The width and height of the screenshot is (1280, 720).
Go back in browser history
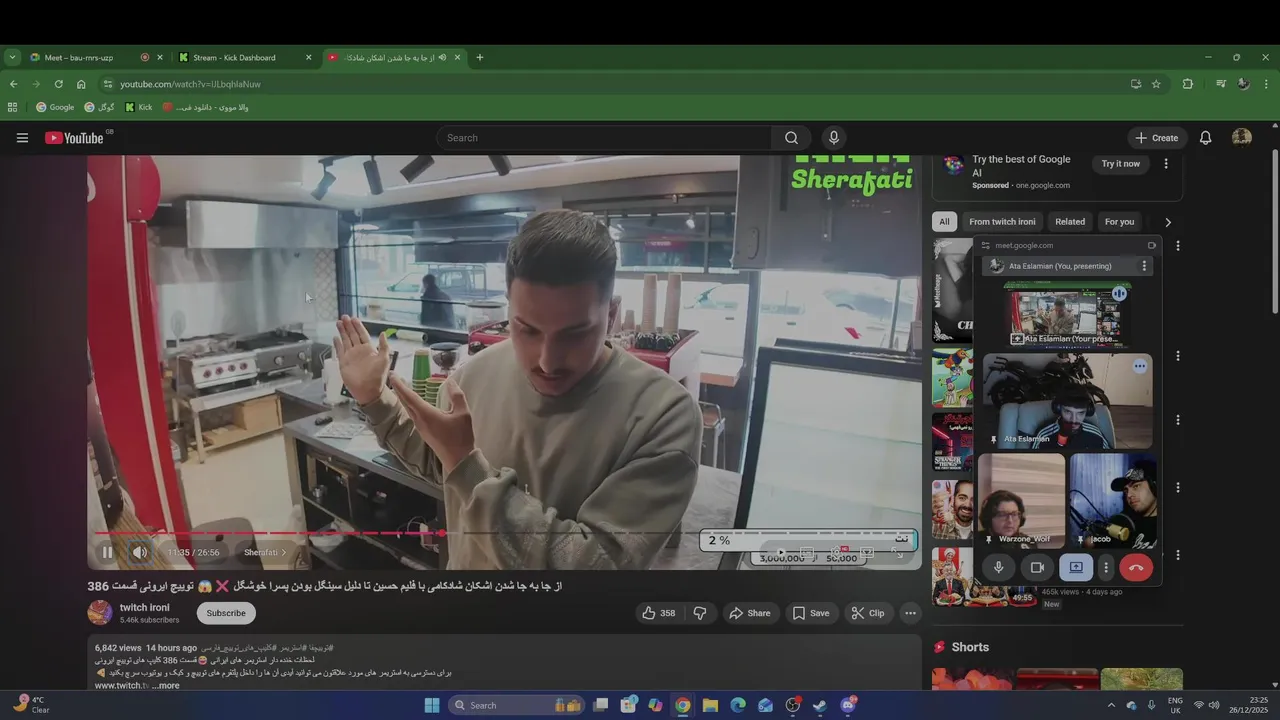[13, 84]
